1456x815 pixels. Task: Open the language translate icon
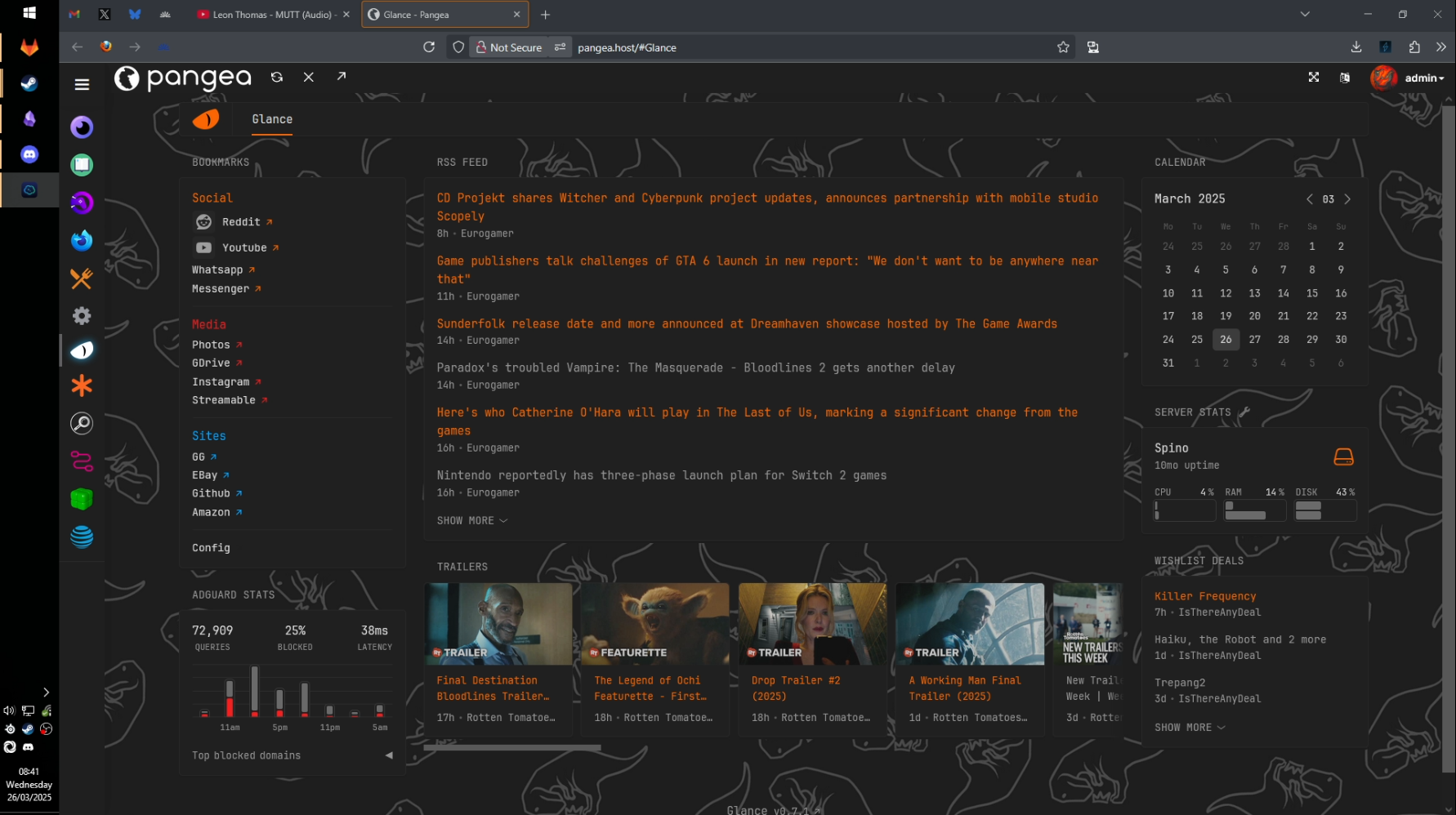coord(1345,78)
